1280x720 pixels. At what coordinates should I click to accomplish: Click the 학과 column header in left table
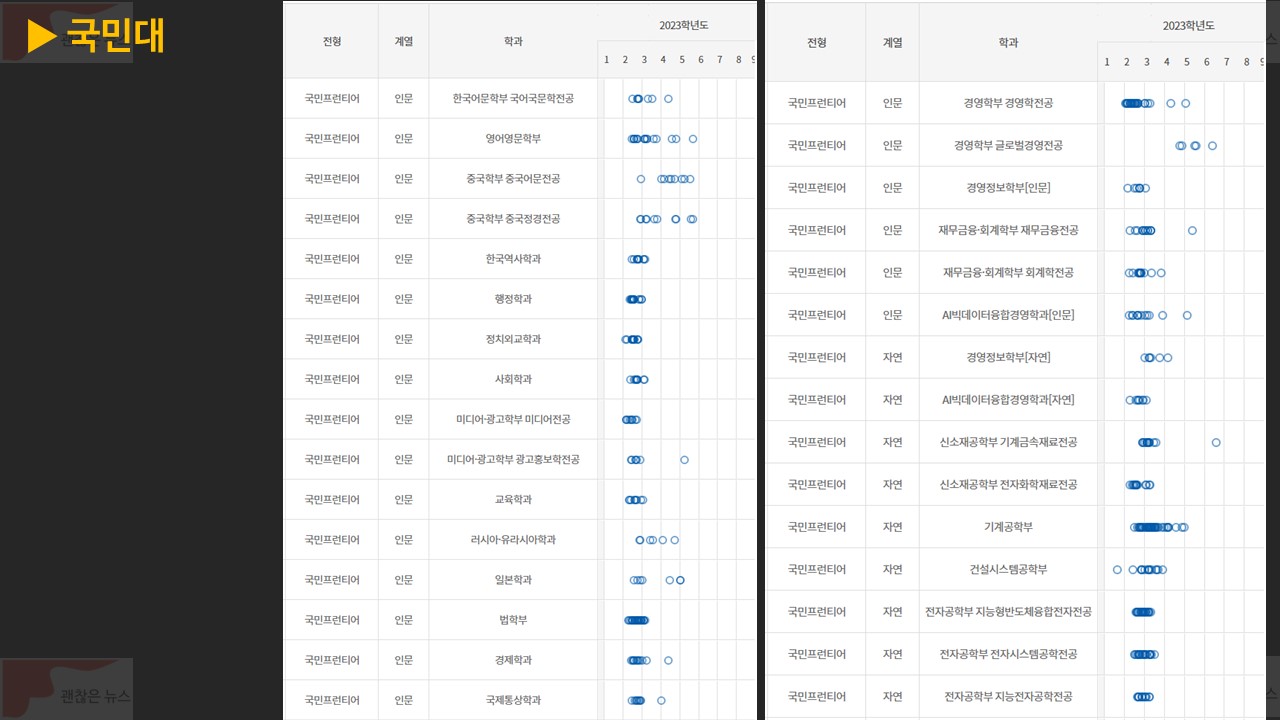point(513,42)
